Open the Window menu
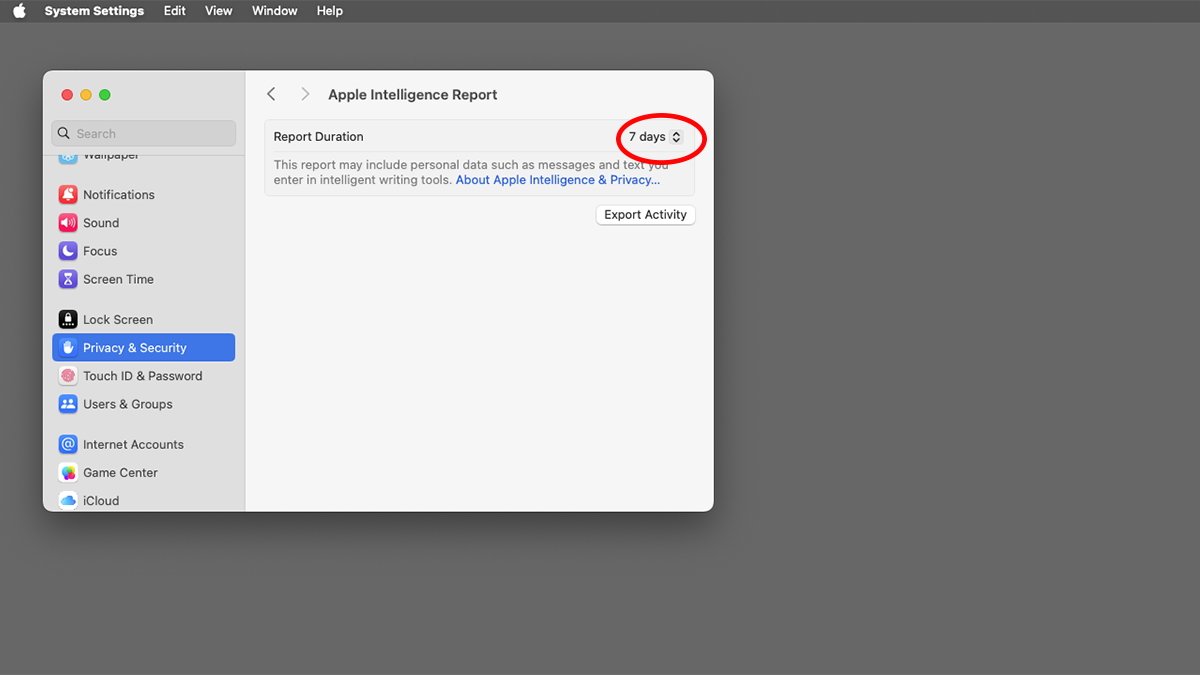This screenshot has height=675, width=1200. [274, 11]
